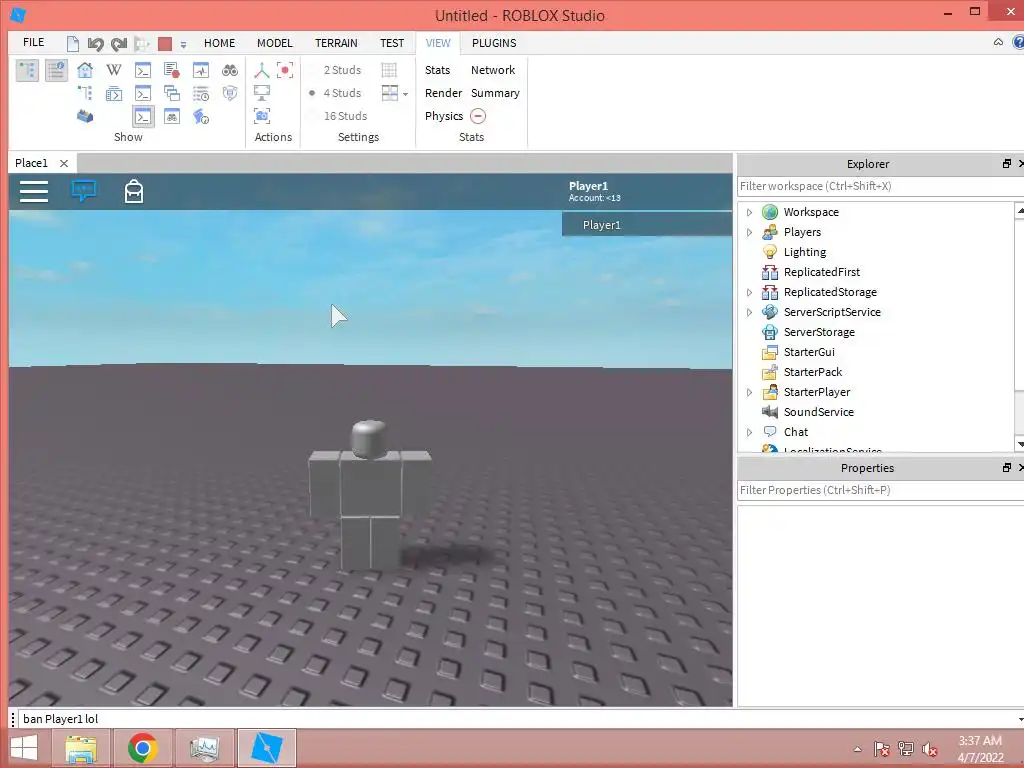Expand the Chat tree node

coord(749,432)
